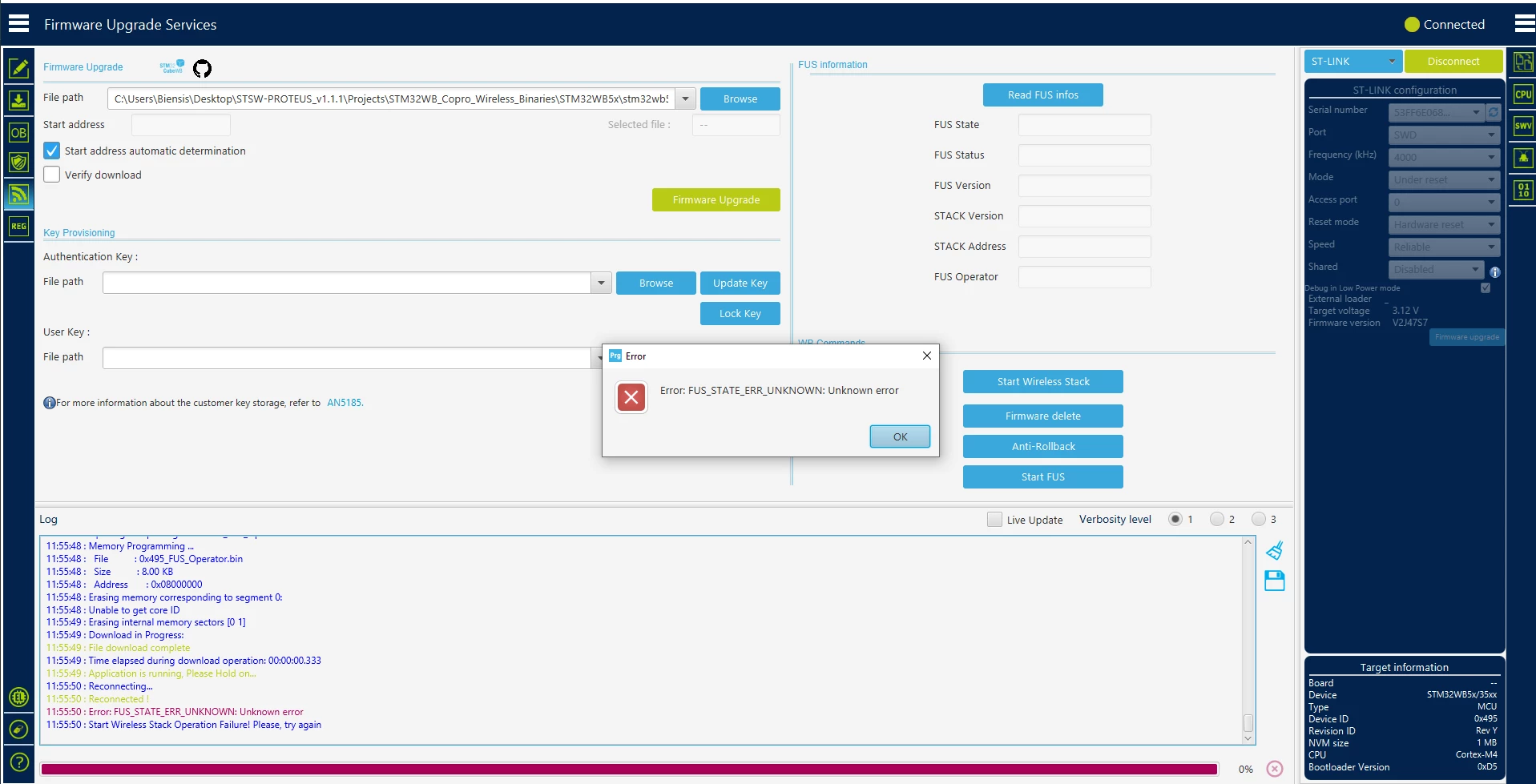Click the 01 10 binary icon

point(1523,190)
